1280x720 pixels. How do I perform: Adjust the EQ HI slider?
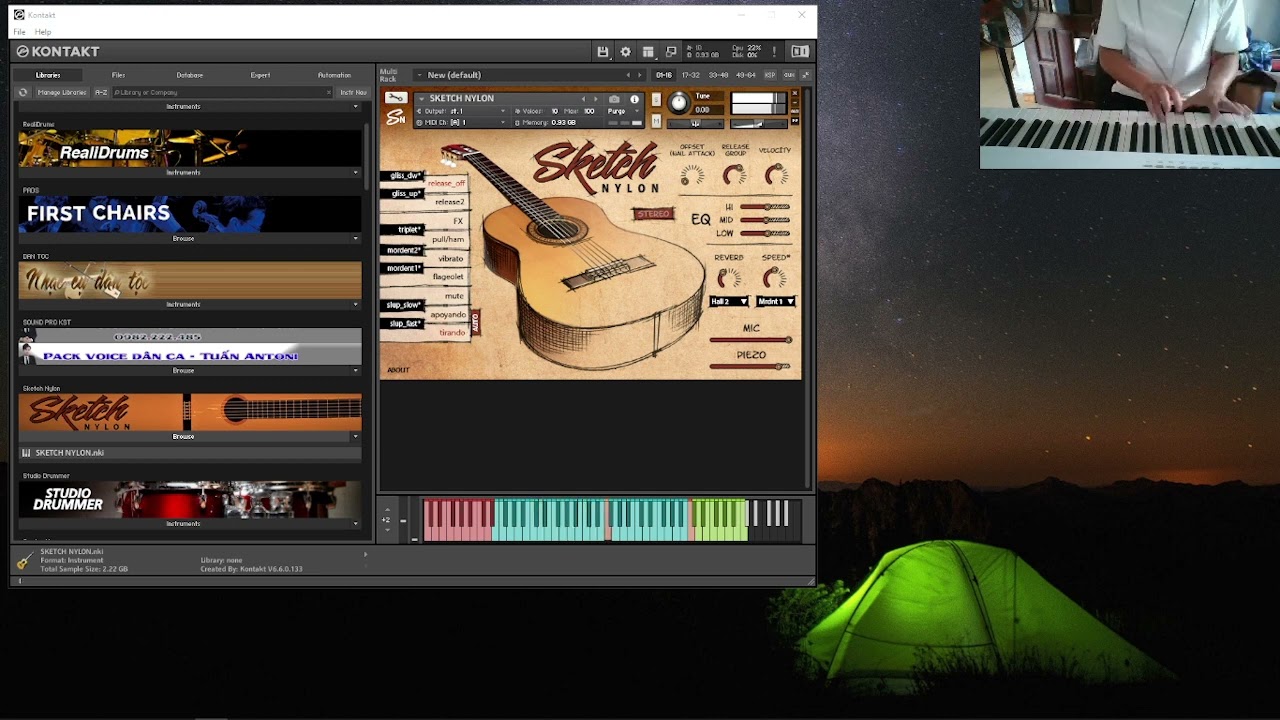click(x=765, y=207)
